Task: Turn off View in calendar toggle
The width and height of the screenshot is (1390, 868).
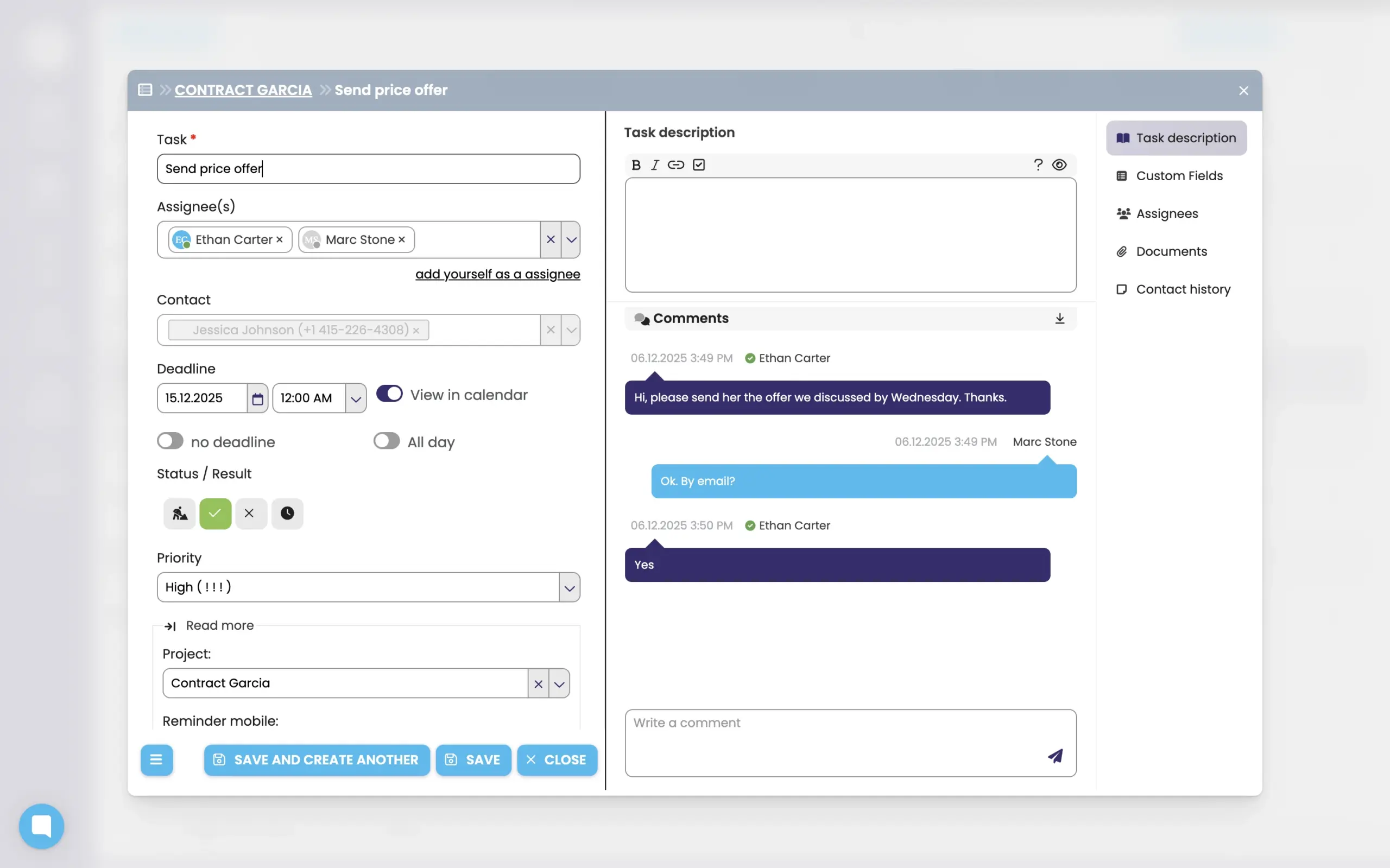Action: coord(389,395)
